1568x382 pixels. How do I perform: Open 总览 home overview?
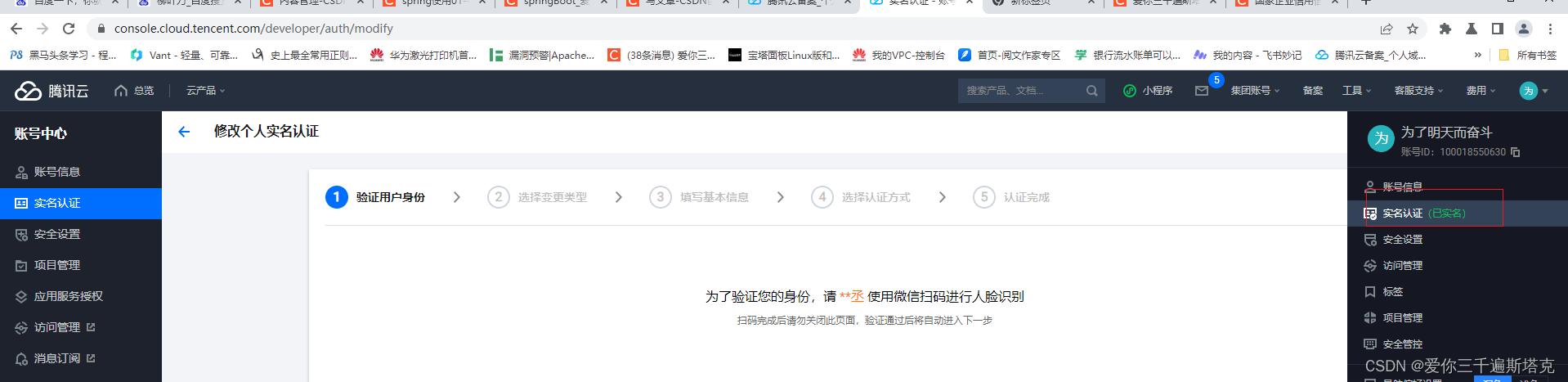[134, 91]
